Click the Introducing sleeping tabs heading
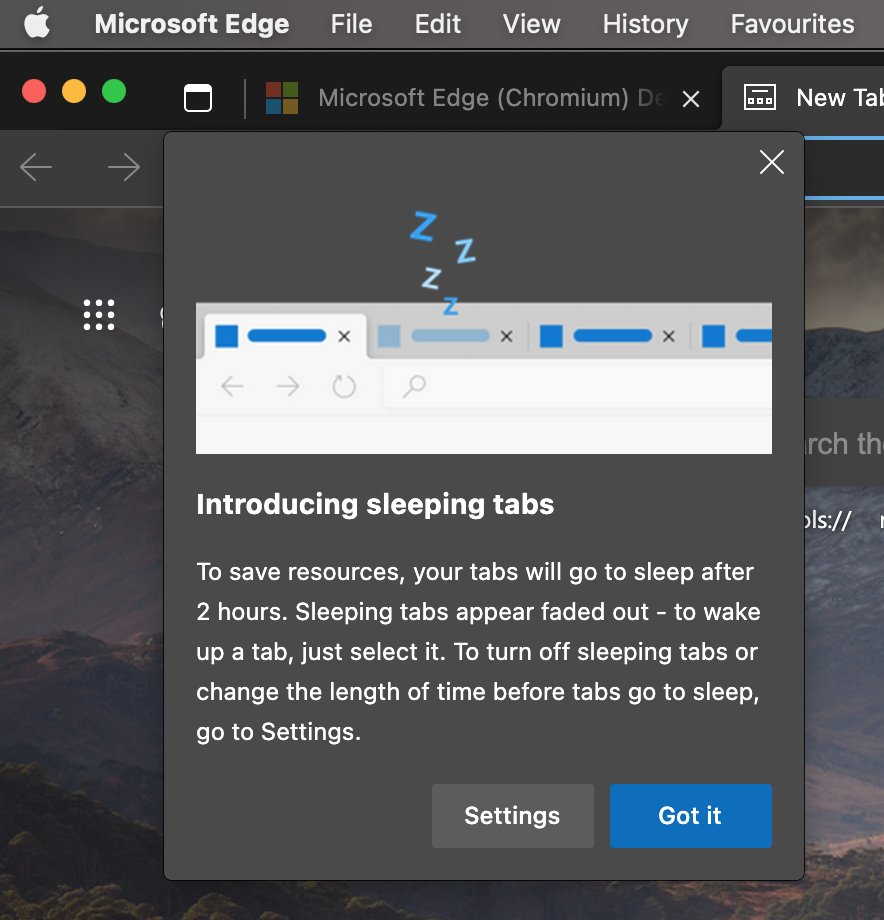Screen dimensions: 884x920 click(375, 505)
